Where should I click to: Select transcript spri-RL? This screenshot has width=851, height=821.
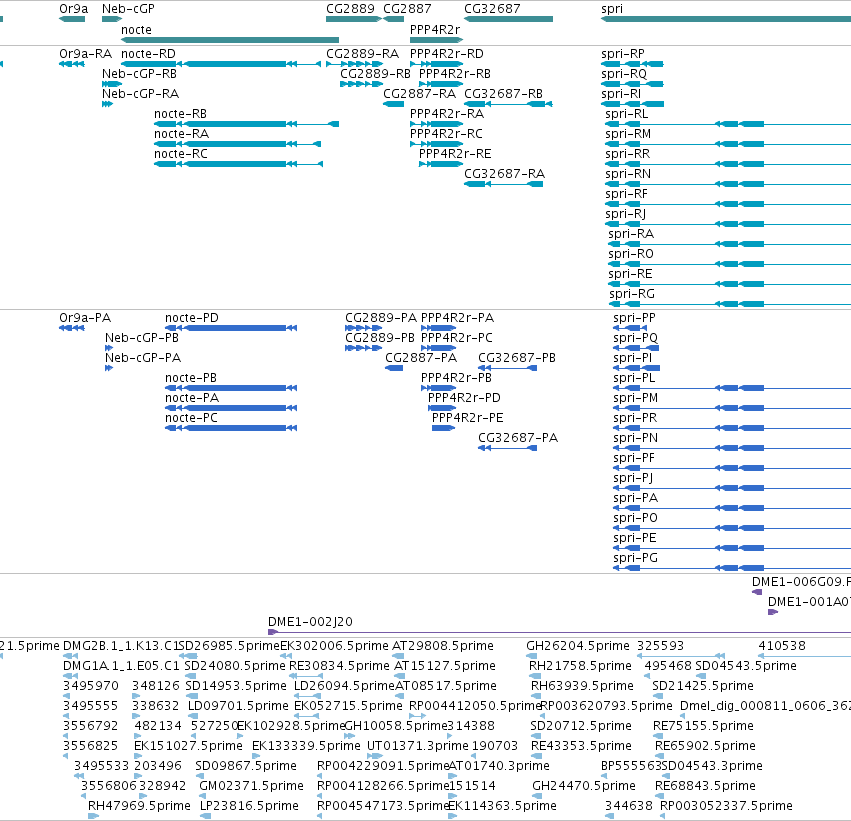click(x=728, y=124)
